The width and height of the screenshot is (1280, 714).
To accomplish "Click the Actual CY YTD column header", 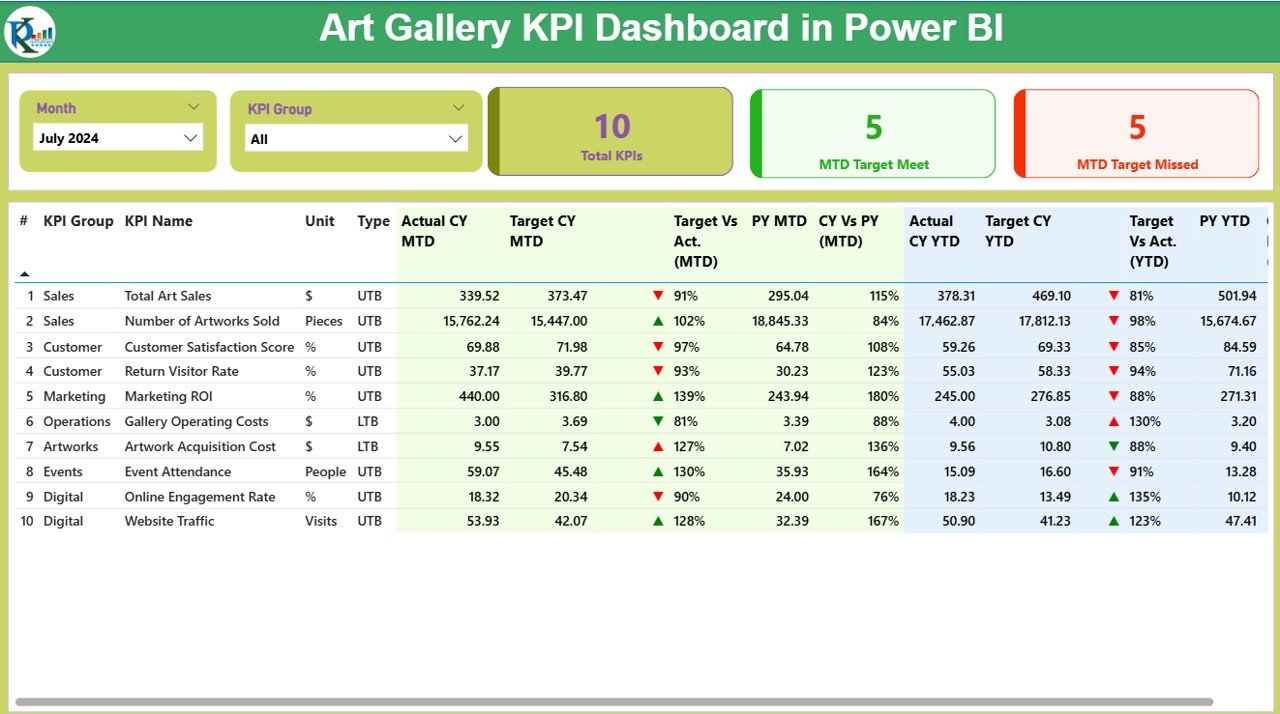I will [x=934, y=231].
